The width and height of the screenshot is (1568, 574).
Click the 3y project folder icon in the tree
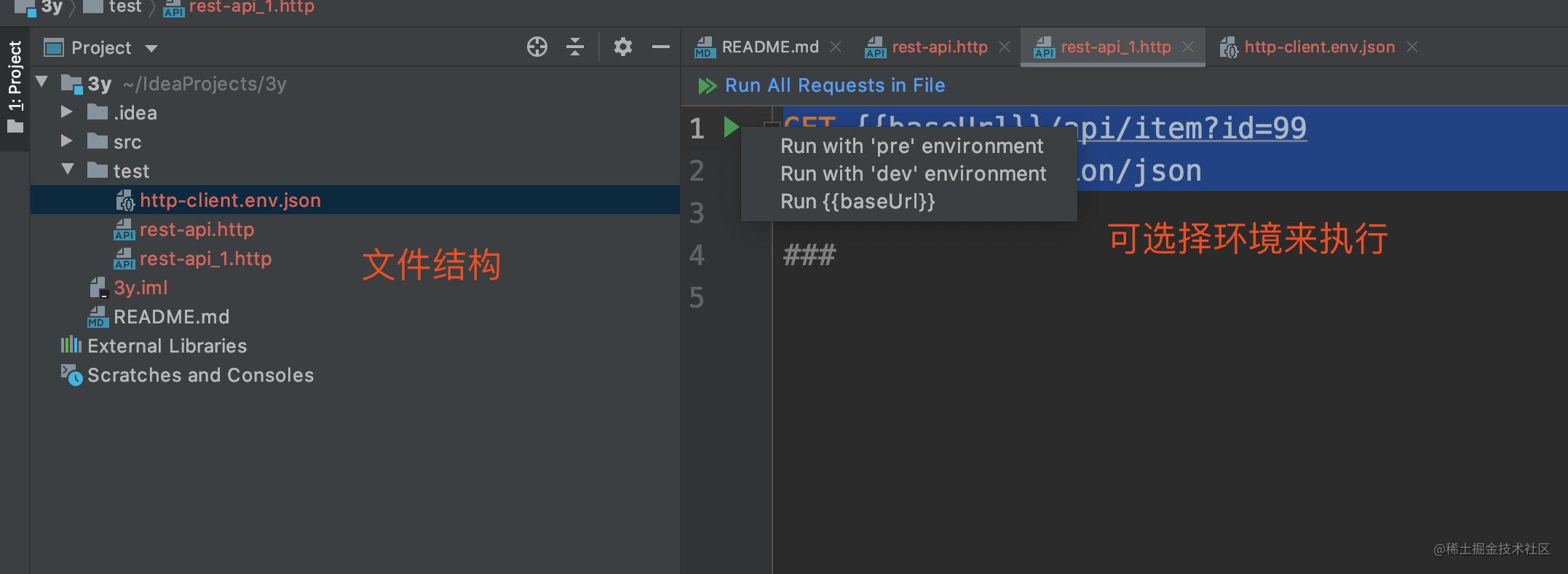(x=71, y=84)
